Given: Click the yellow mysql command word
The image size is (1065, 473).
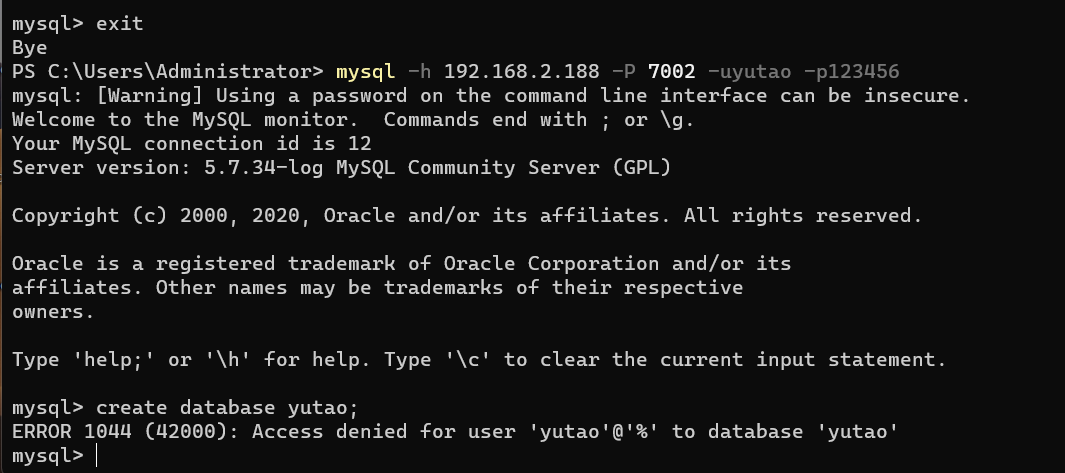Looking at the screenshot, I should (365, 71).
